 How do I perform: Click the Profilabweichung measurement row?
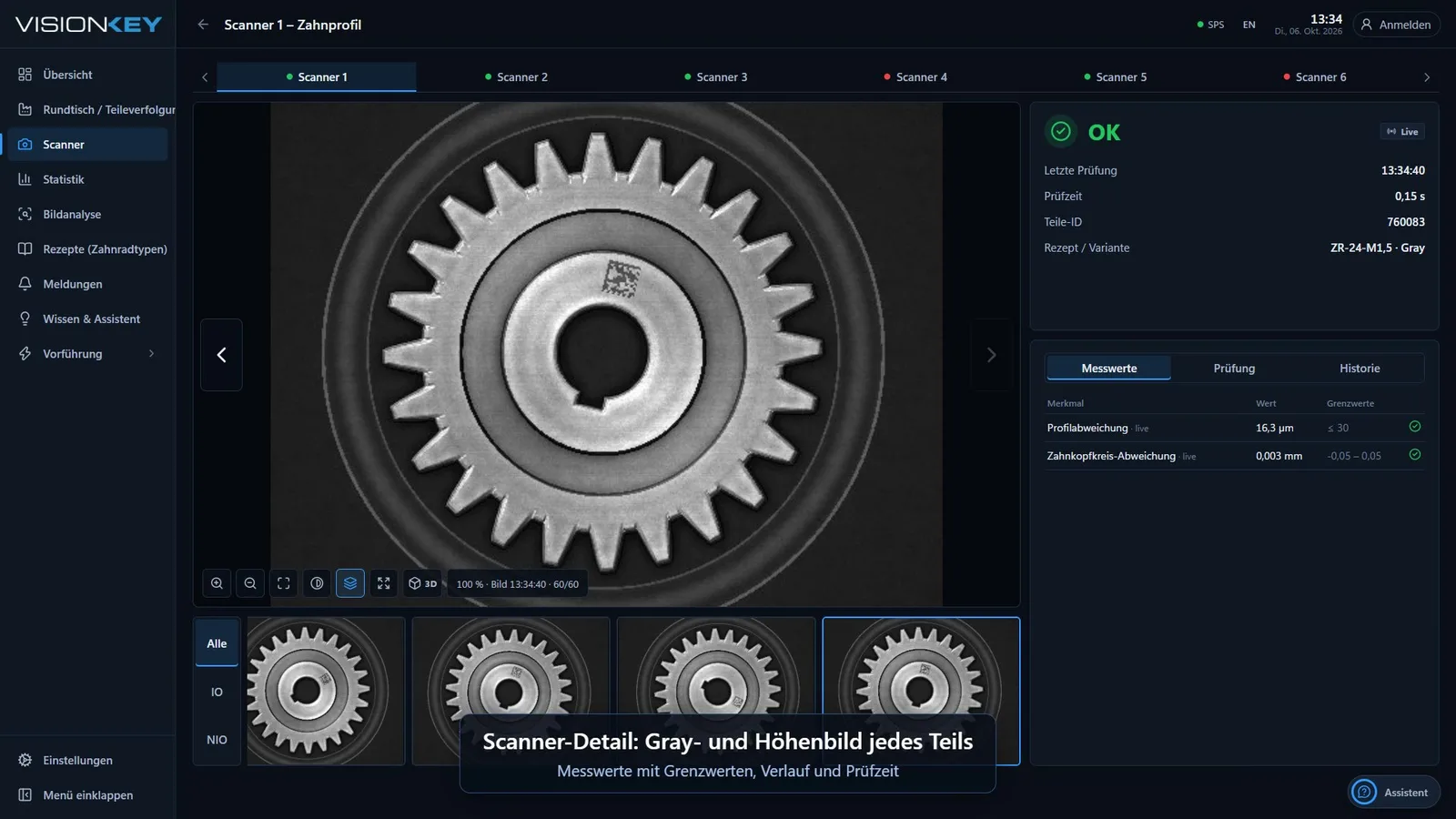pos(1235,428)
